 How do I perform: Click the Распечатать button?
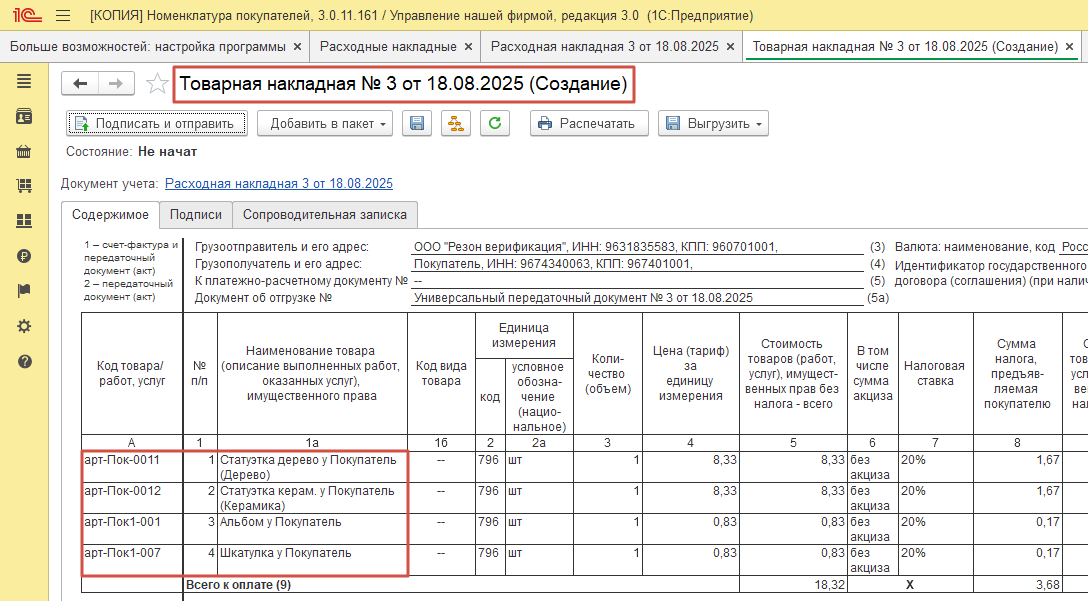tap(589, 124)
